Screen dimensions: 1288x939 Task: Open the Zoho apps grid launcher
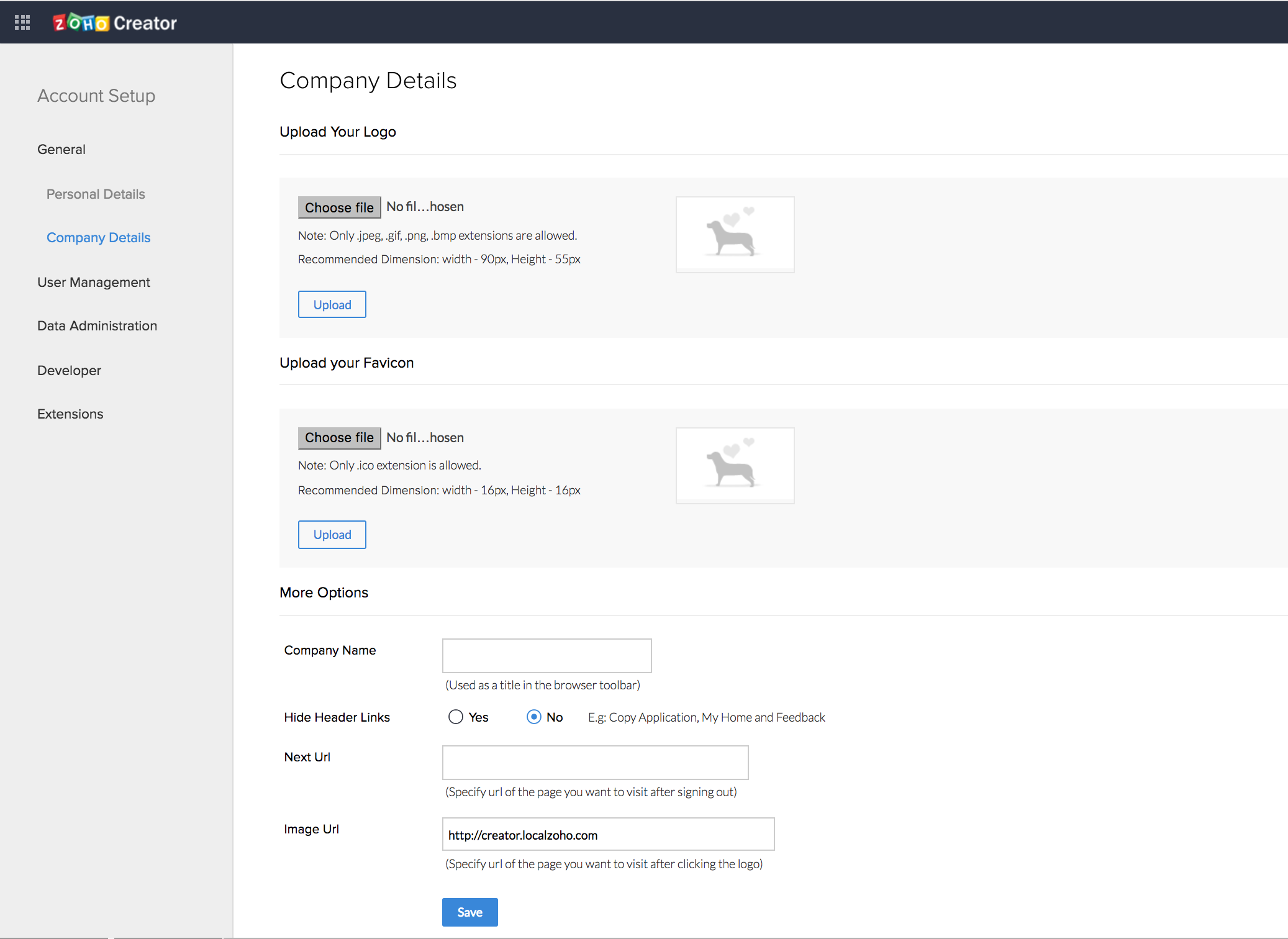pyautogui.click(x=22, y=22)
